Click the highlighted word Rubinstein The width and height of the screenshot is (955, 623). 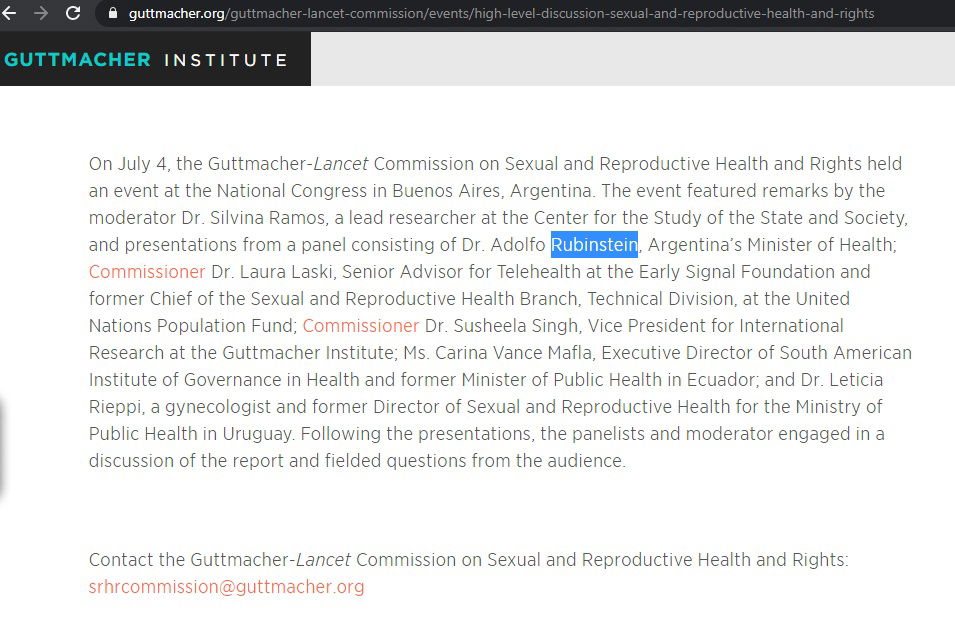(x=594, y=245)
